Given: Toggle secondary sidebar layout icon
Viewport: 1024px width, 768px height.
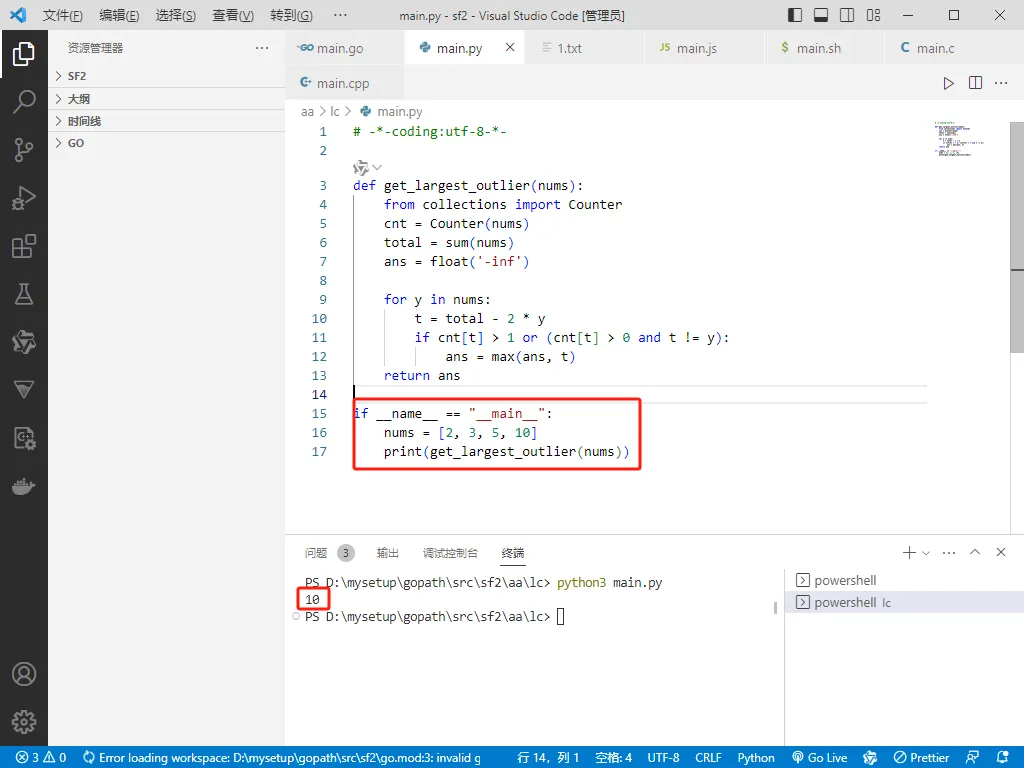Looking at the screenshot, I should click(x=847, y=15).
